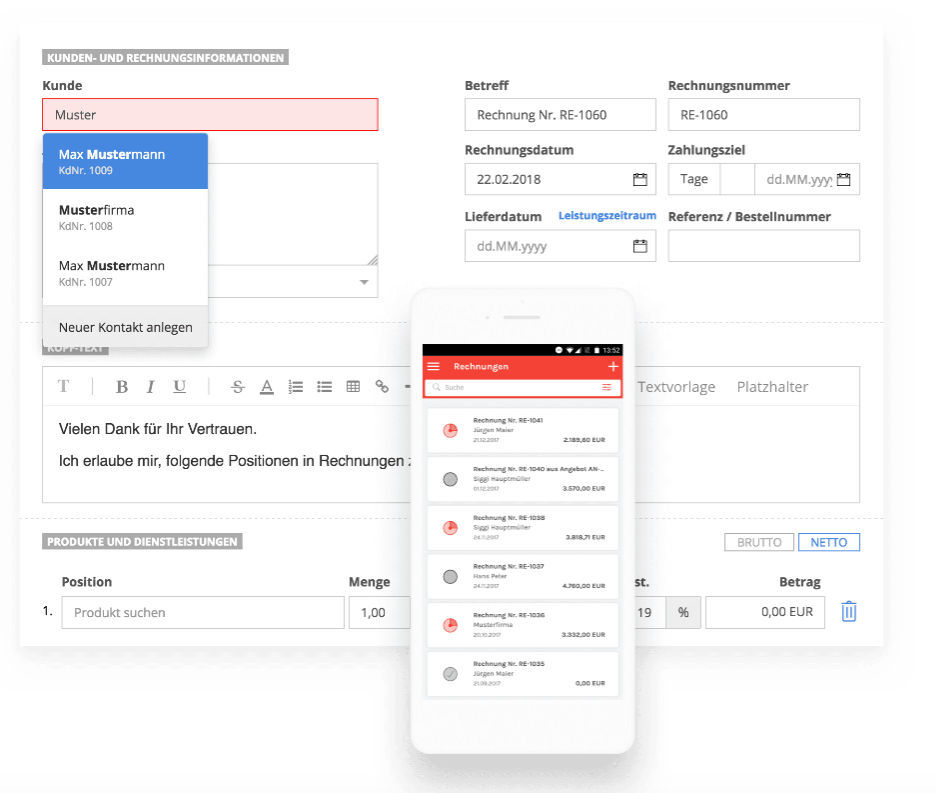This screenshot has width=936, height=793.
Task: Click the Musterfirma name on RE-1036 card
Action: (492, 625)
